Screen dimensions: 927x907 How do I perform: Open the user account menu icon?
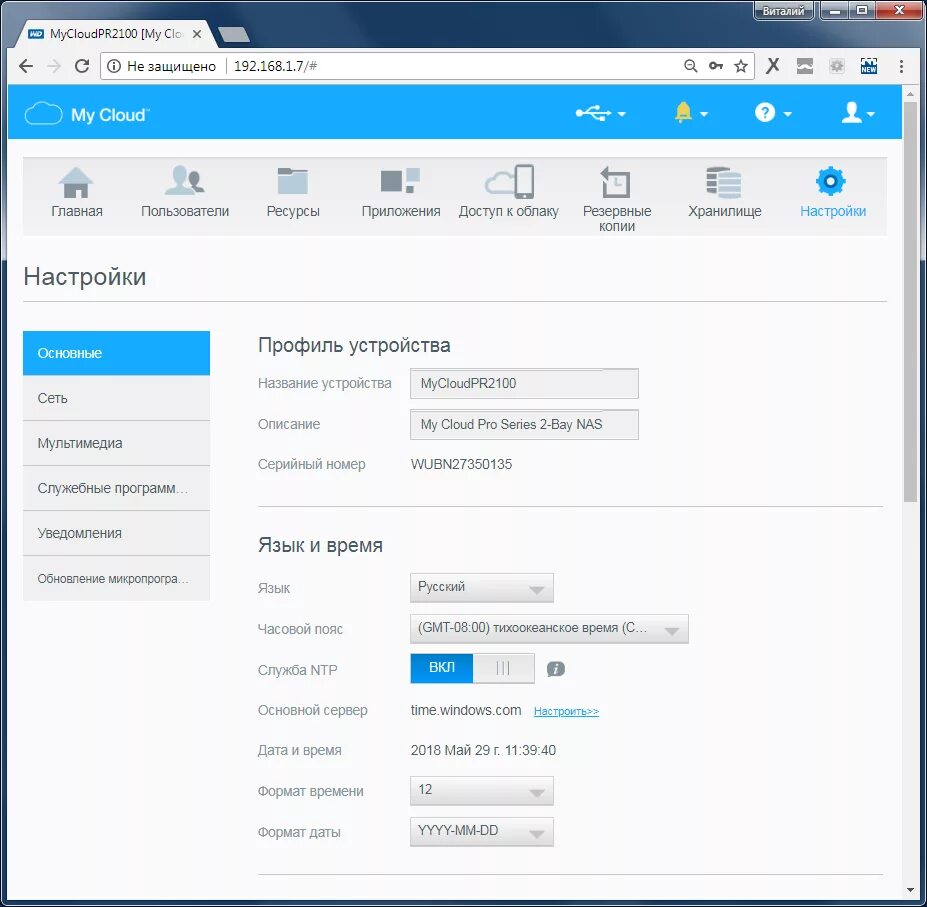coord(857,112)
